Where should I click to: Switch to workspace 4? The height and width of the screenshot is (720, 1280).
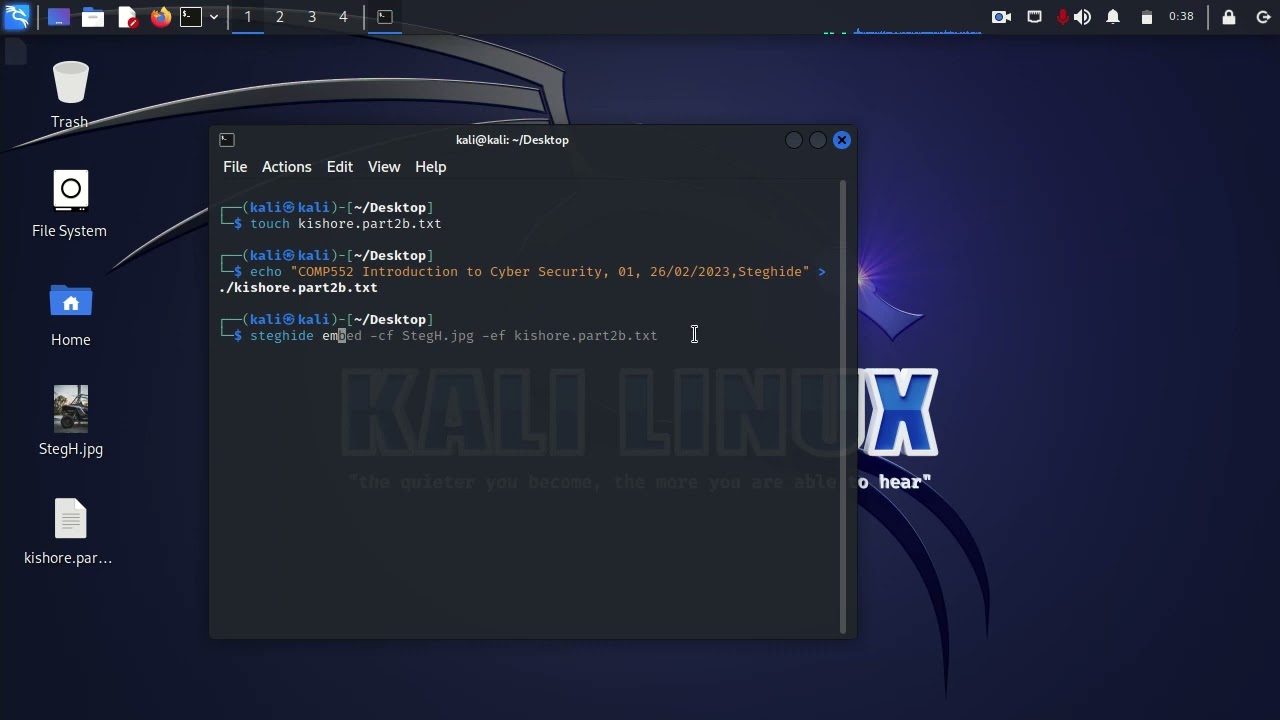343,17
